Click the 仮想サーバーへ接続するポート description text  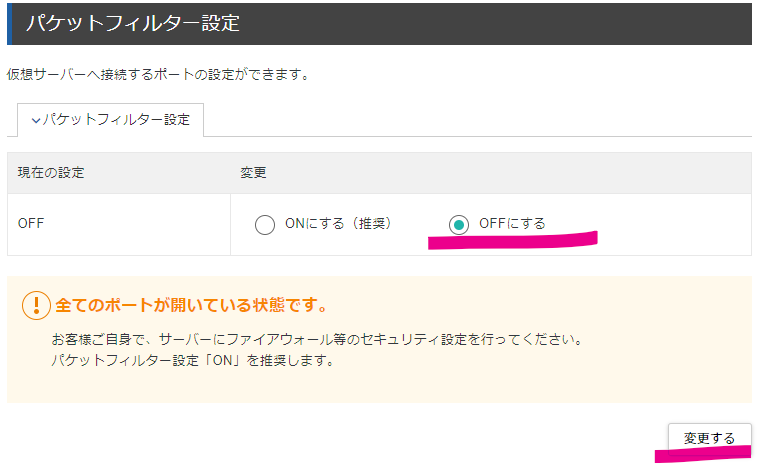pos(159,75)
